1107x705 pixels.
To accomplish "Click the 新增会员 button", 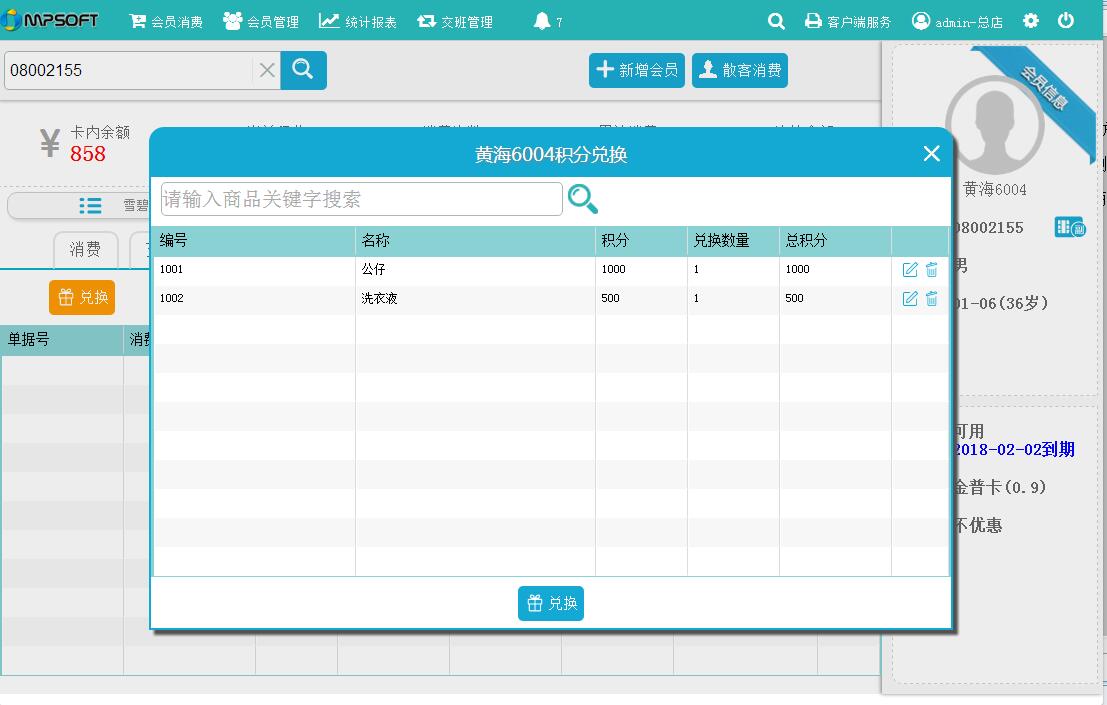I will pyautogui.click(x=637, y=70).
